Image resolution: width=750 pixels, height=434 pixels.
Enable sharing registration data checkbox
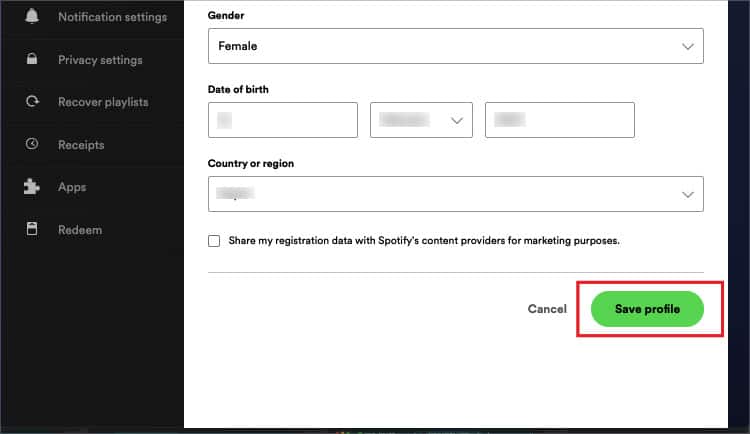pyautogui.click(x=214, y=241)
